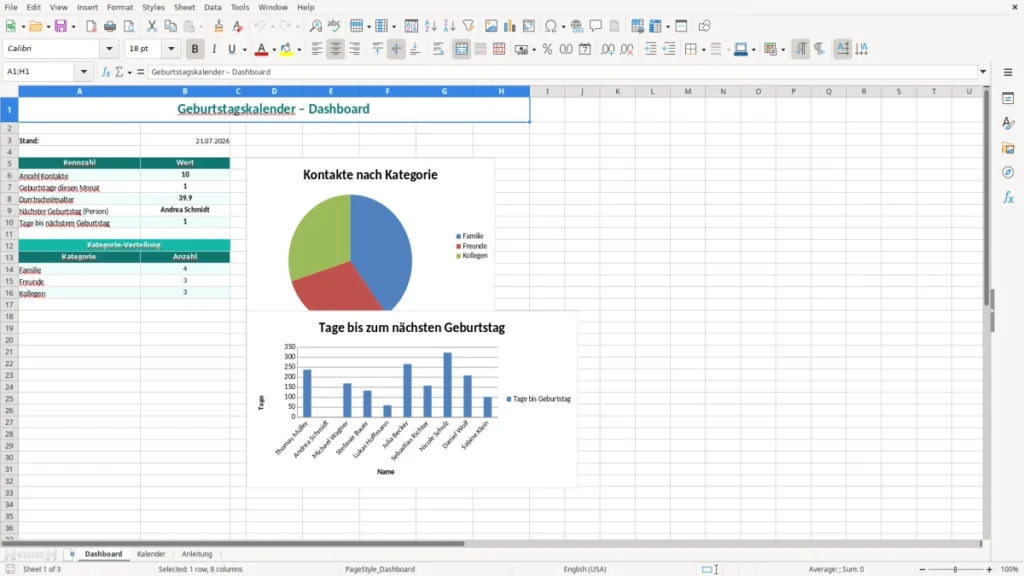Image resolution: width=1024 pixels, height=576 pixels.
Task: Click Format as Date calendar icon
Action: click(x=585, y=49)
